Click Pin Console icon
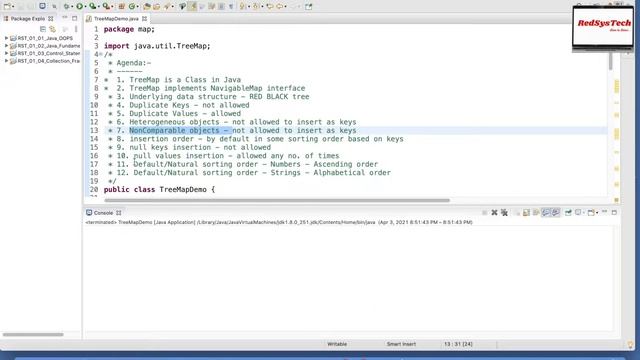The height and width of the screenshot is (360, 640). [568, 213]
